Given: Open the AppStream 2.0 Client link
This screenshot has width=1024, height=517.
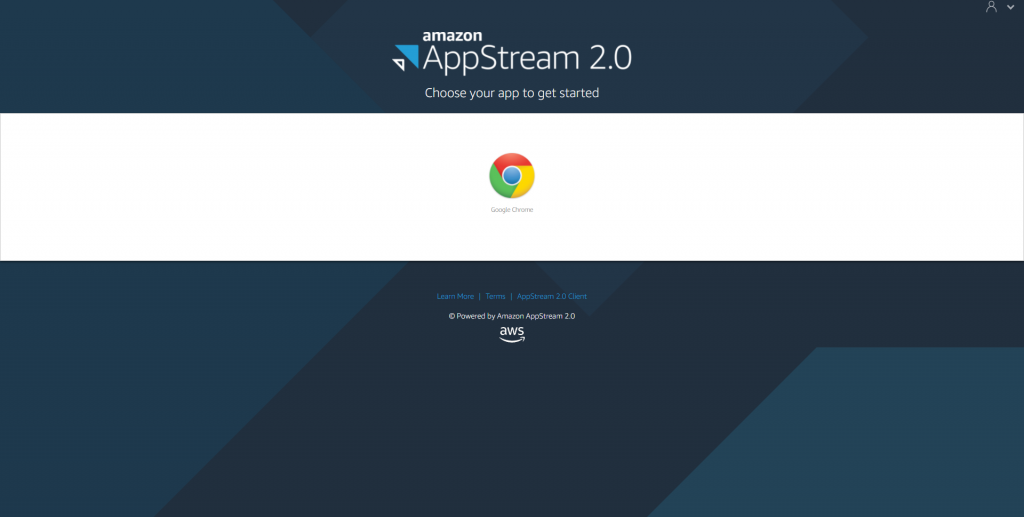Looking at the screenshot, I should click(x=552, y=296).
